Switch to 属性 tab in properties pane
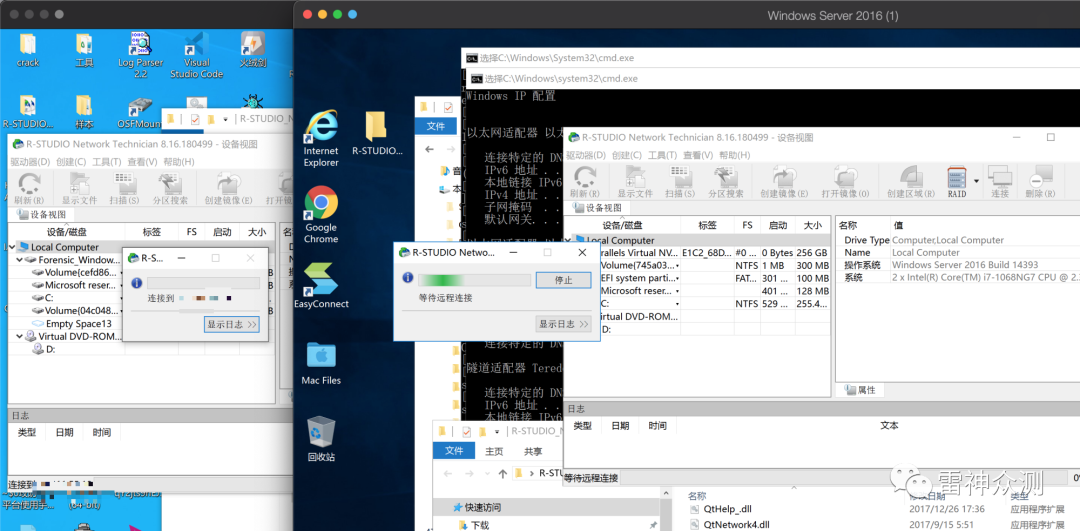The image size is (1080, 531). click(860, 390)
